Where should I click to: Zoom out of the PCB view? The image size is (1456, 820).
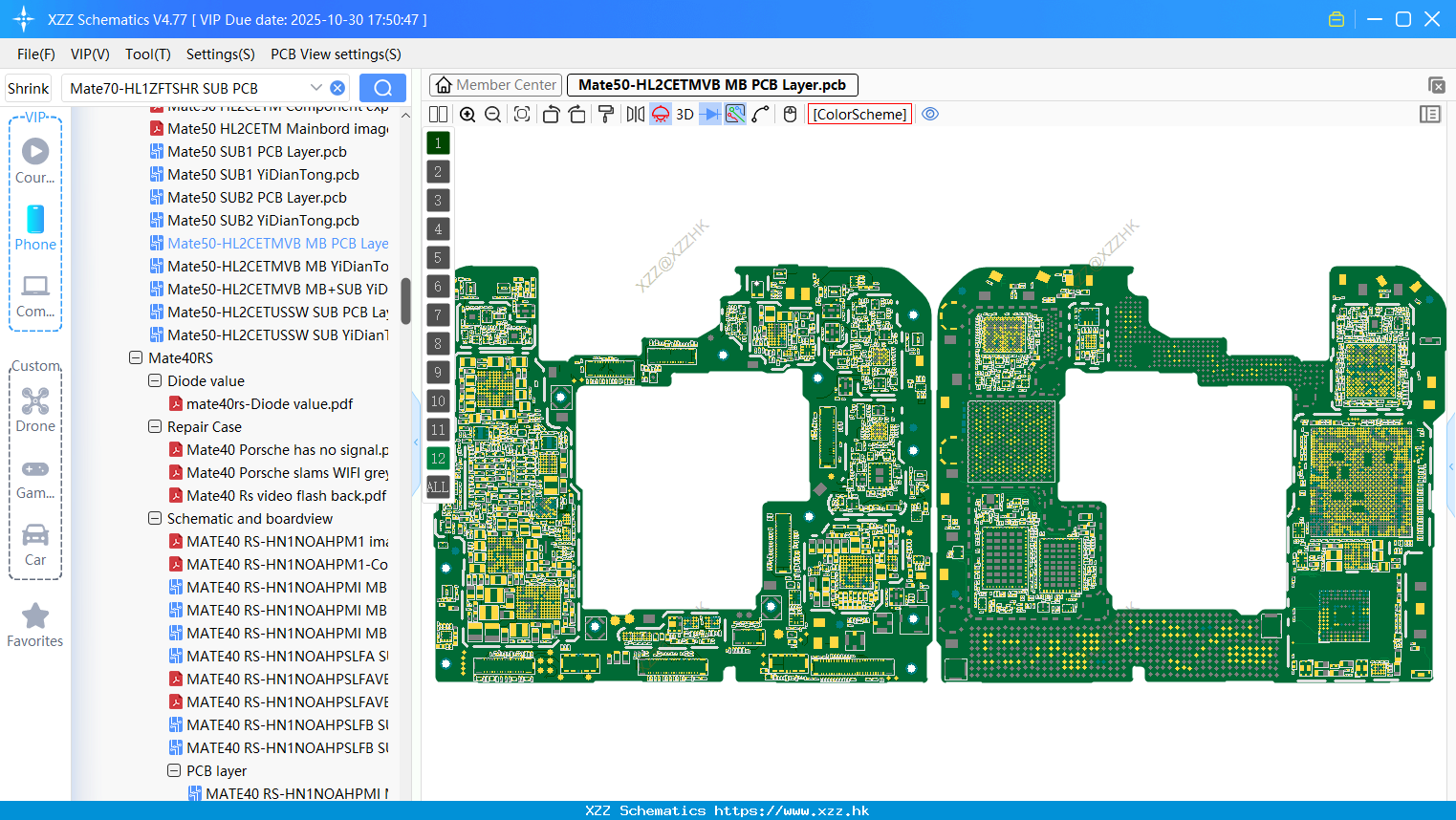[493, 115]
